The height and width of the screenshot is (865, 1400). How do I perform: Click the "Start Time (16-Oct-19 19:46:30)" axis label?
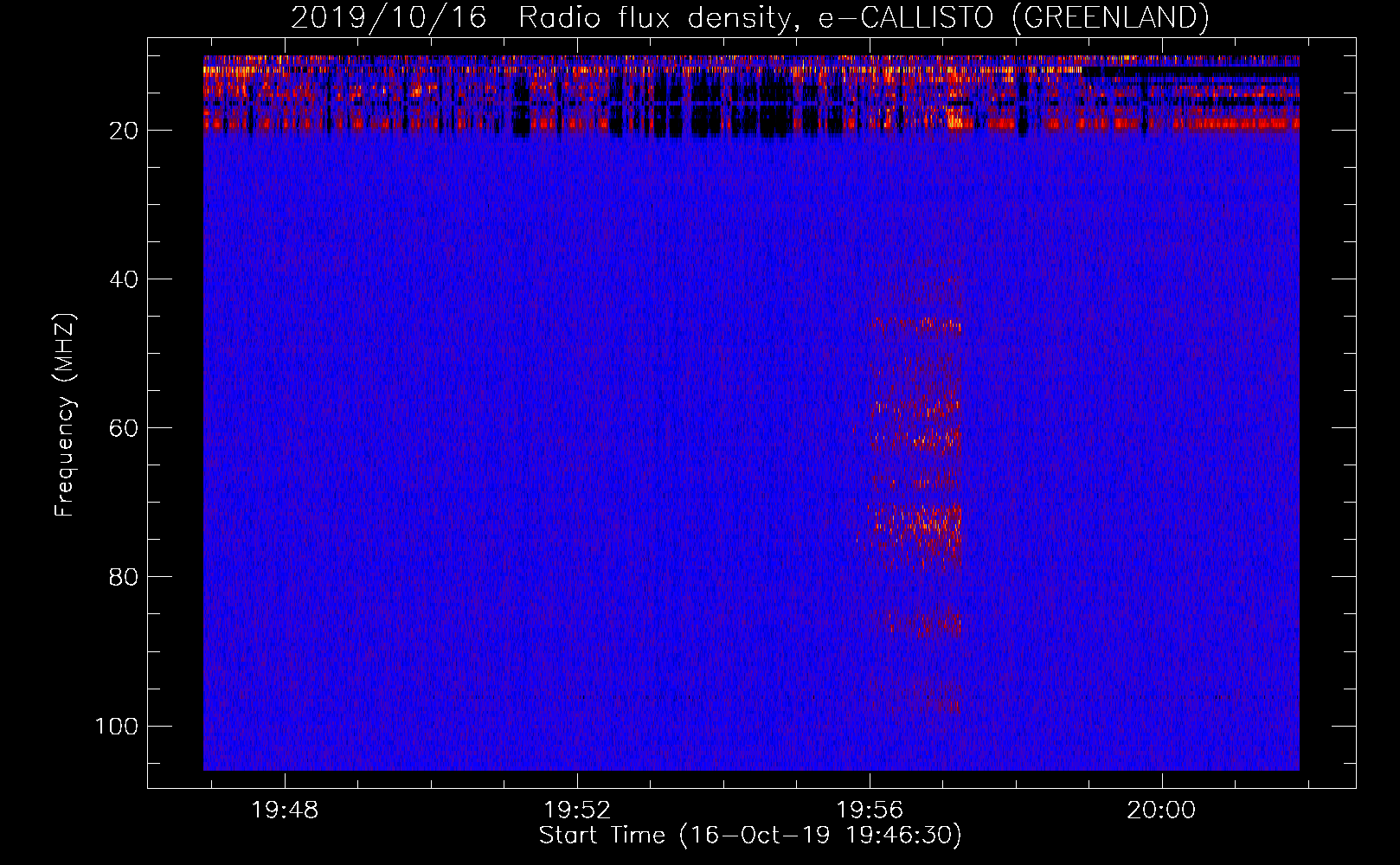(750, 836)
